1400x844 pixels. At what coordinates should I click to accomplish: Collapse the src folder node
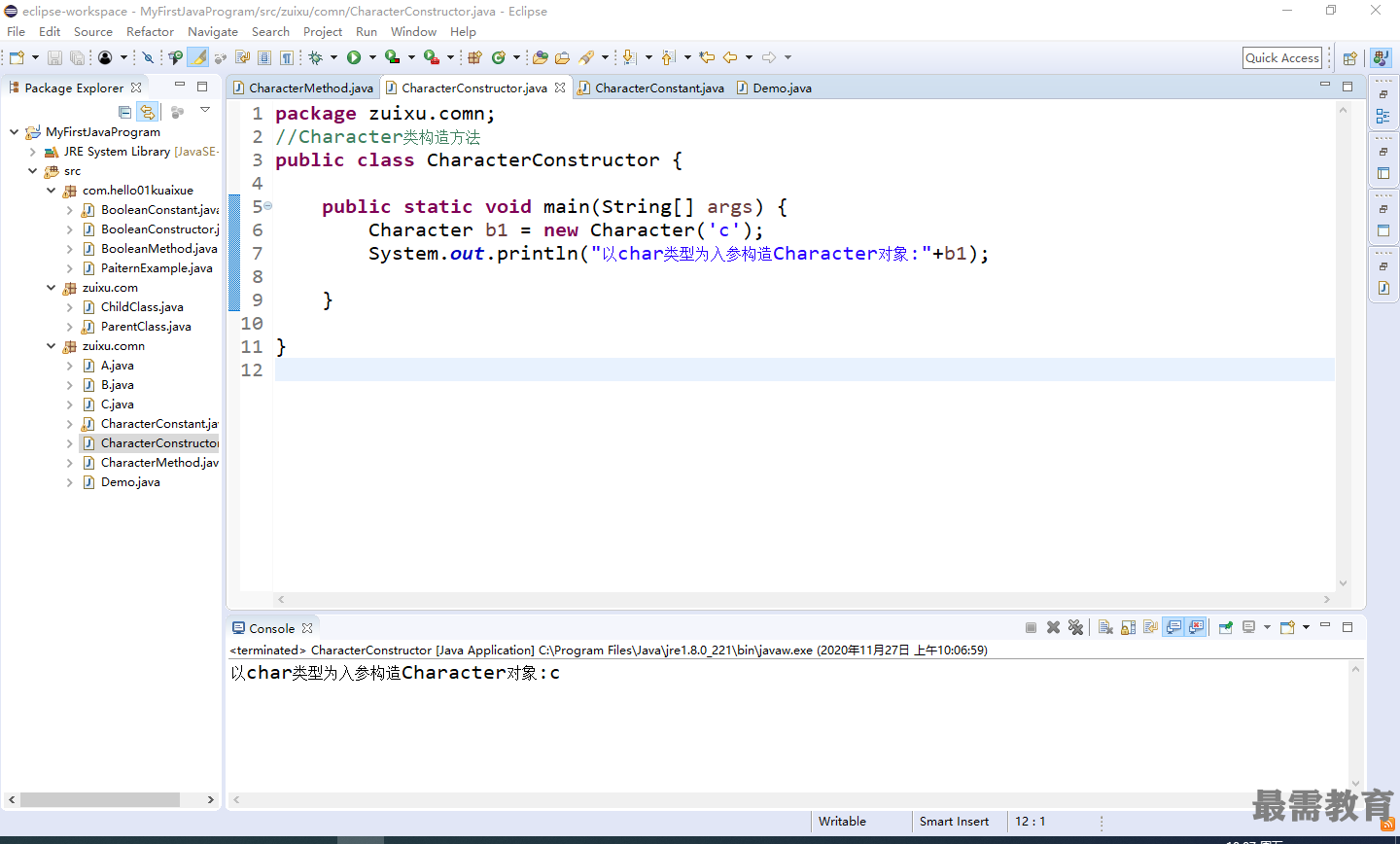pyautogui.click(x=32, y=171)
